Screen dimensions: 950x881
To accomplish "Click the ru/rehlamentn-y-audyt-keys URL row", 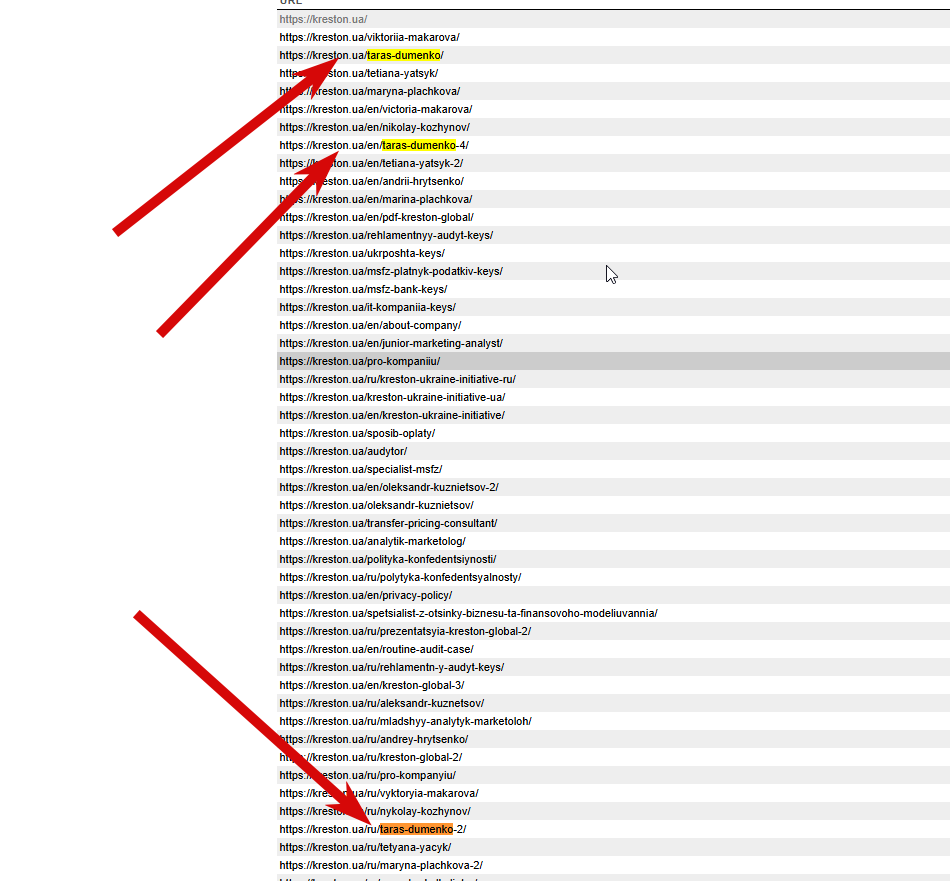I will pyautogui.click(x=613, y=668).
